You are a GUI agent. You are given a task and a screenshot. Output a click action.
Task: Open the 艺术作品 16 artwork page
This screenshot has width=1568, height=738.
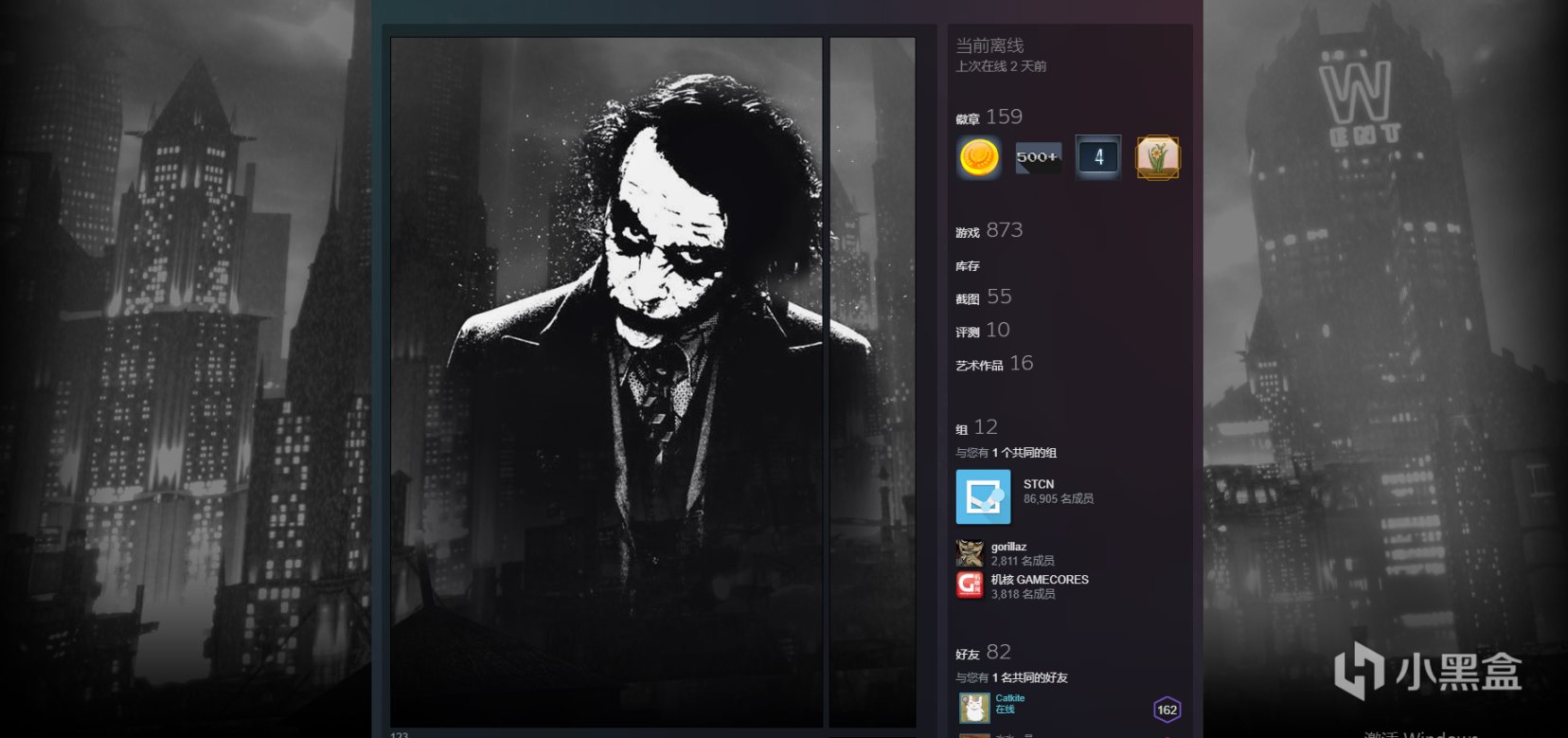(x=994, y=363)
